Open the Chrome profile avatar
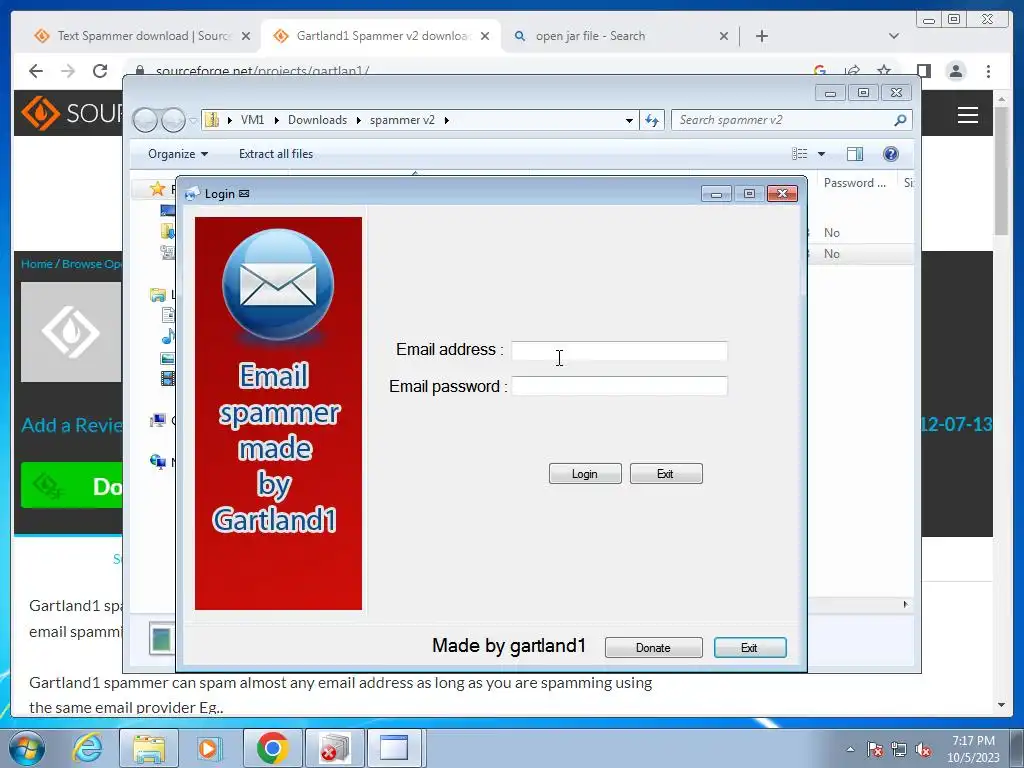 (x=956, y=71)
